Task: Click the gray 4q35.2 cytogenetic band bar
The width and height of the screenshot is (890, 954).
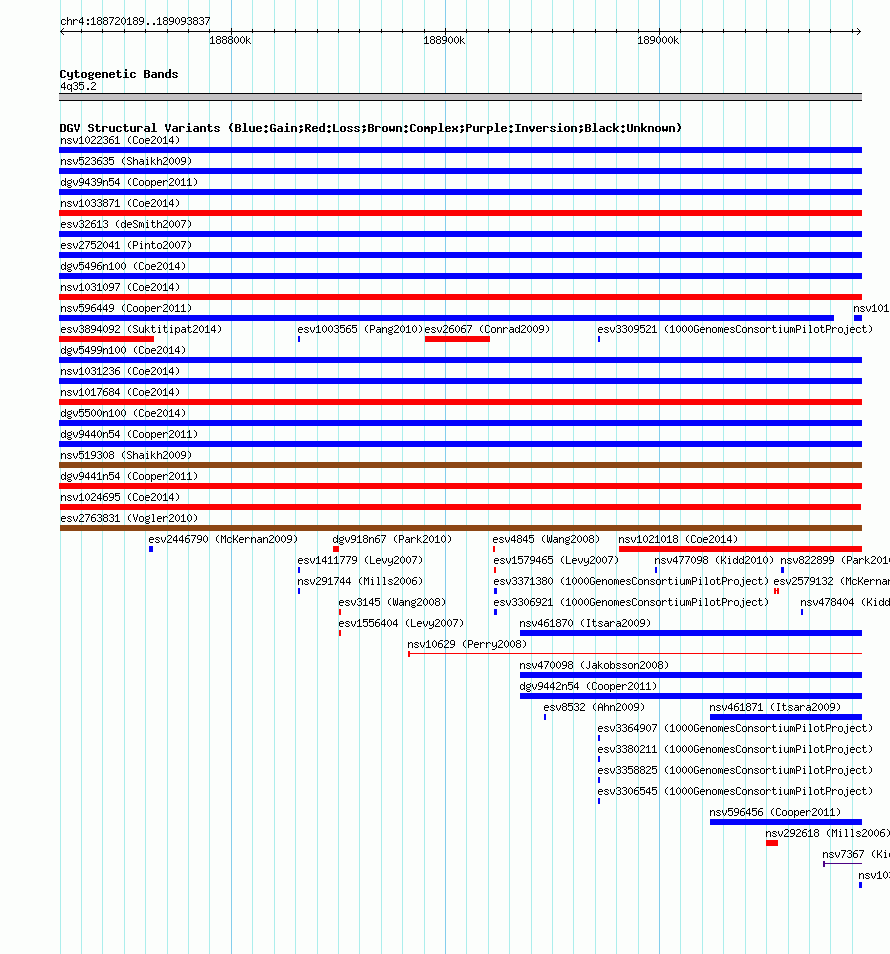Action: pos(461,97)
